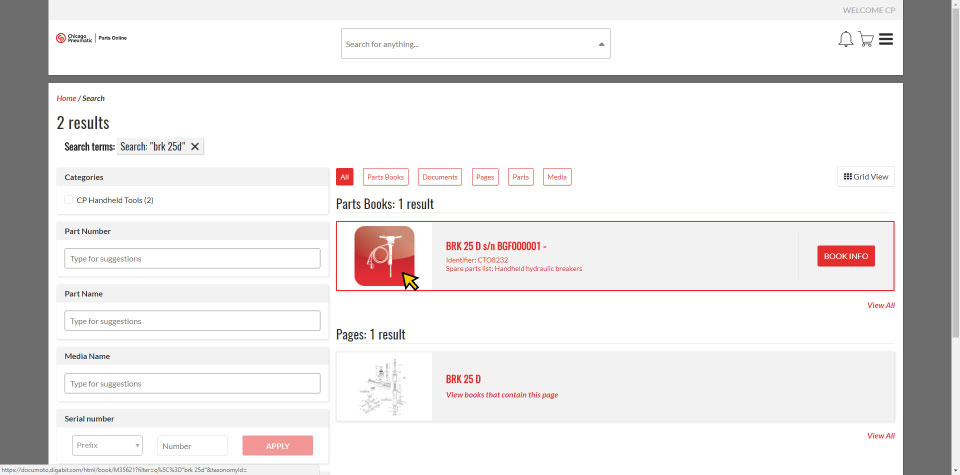
Task: Click the Part Name suggestions field
Action: pos(192,321)
